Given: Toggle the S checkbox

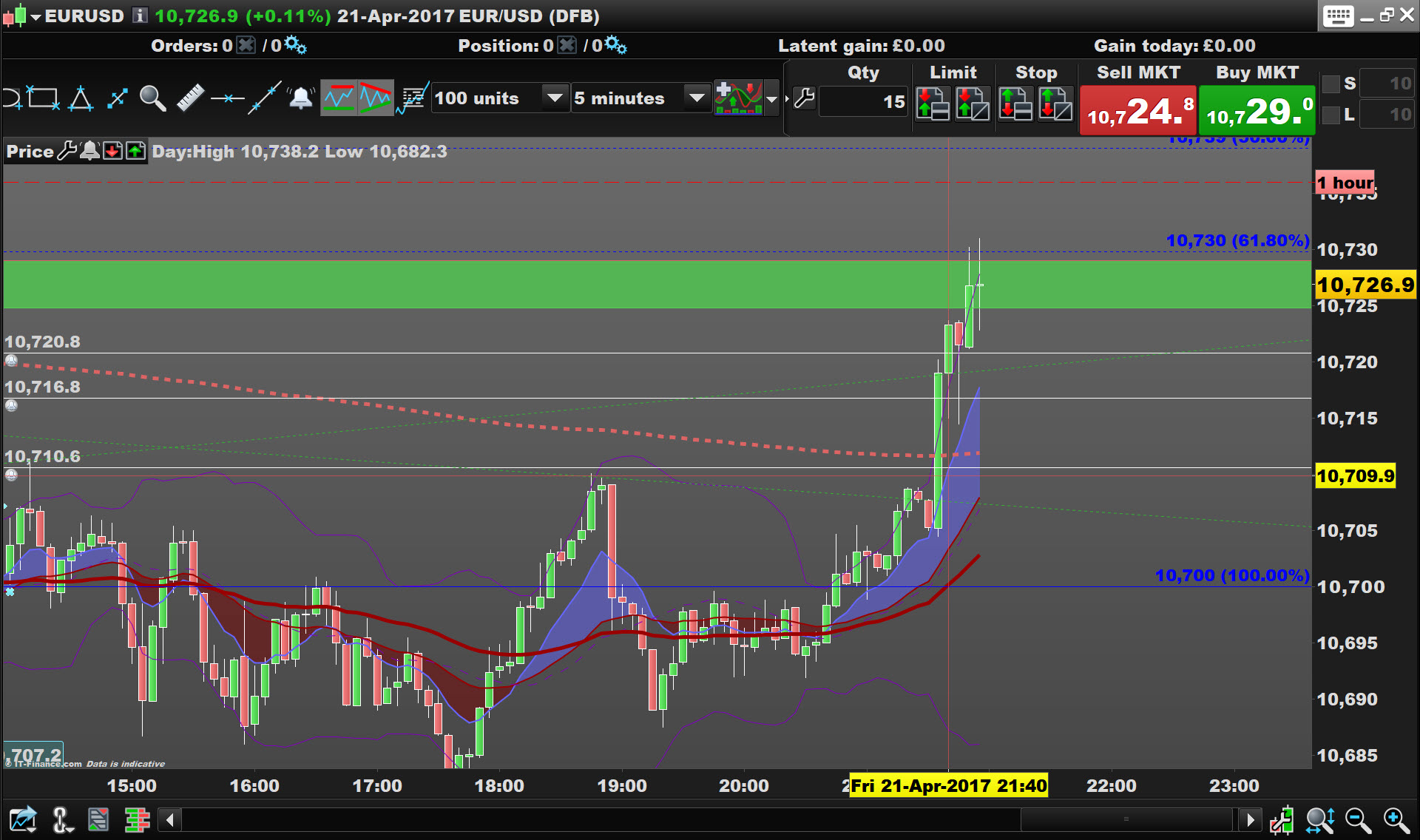Looking at the screenshot, I should coord(1331,84).
